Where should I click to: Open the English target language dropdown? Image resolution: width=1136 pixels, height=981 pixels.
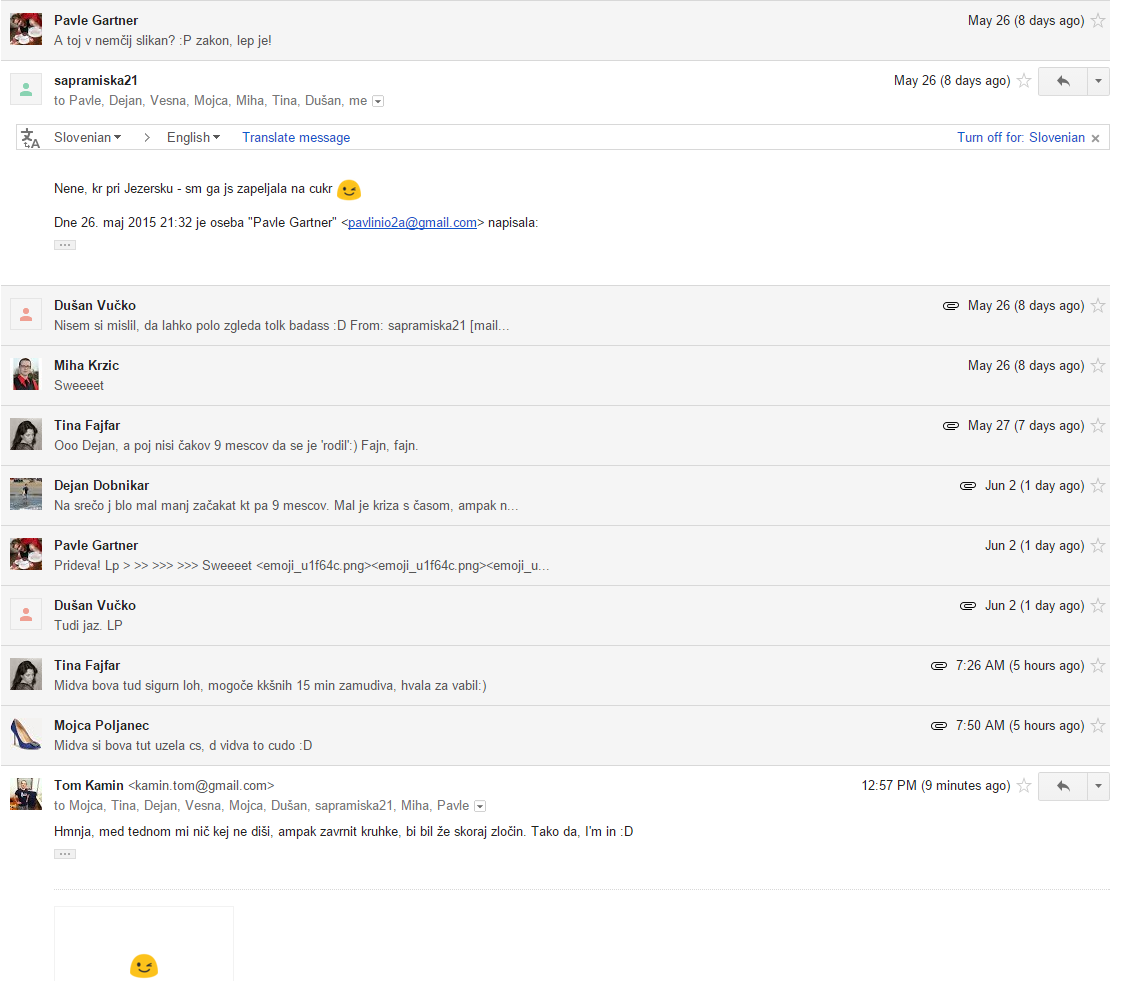193,138
